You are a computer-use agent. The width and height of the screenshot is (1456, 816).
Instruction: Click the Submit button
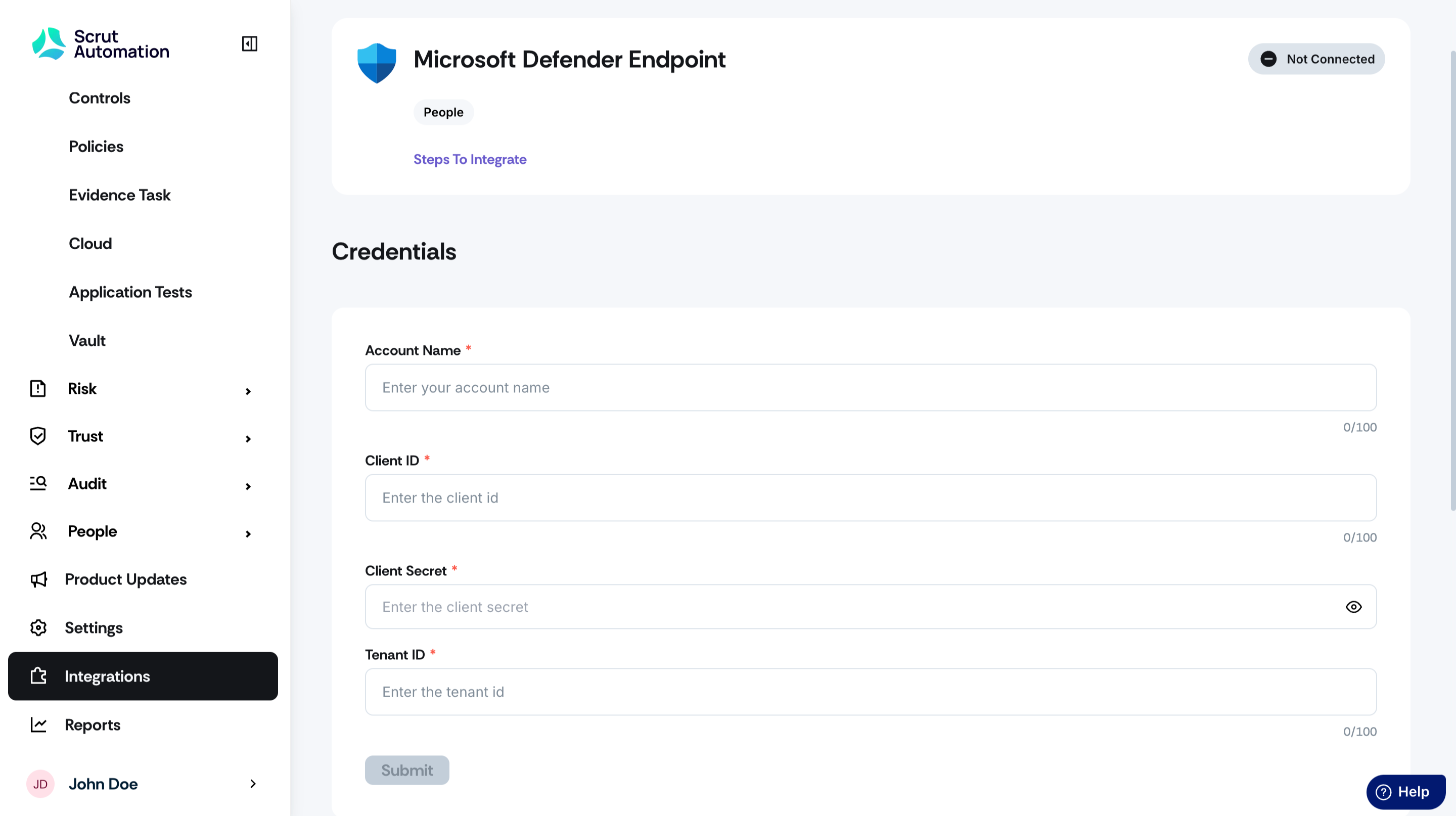[407, 769]
